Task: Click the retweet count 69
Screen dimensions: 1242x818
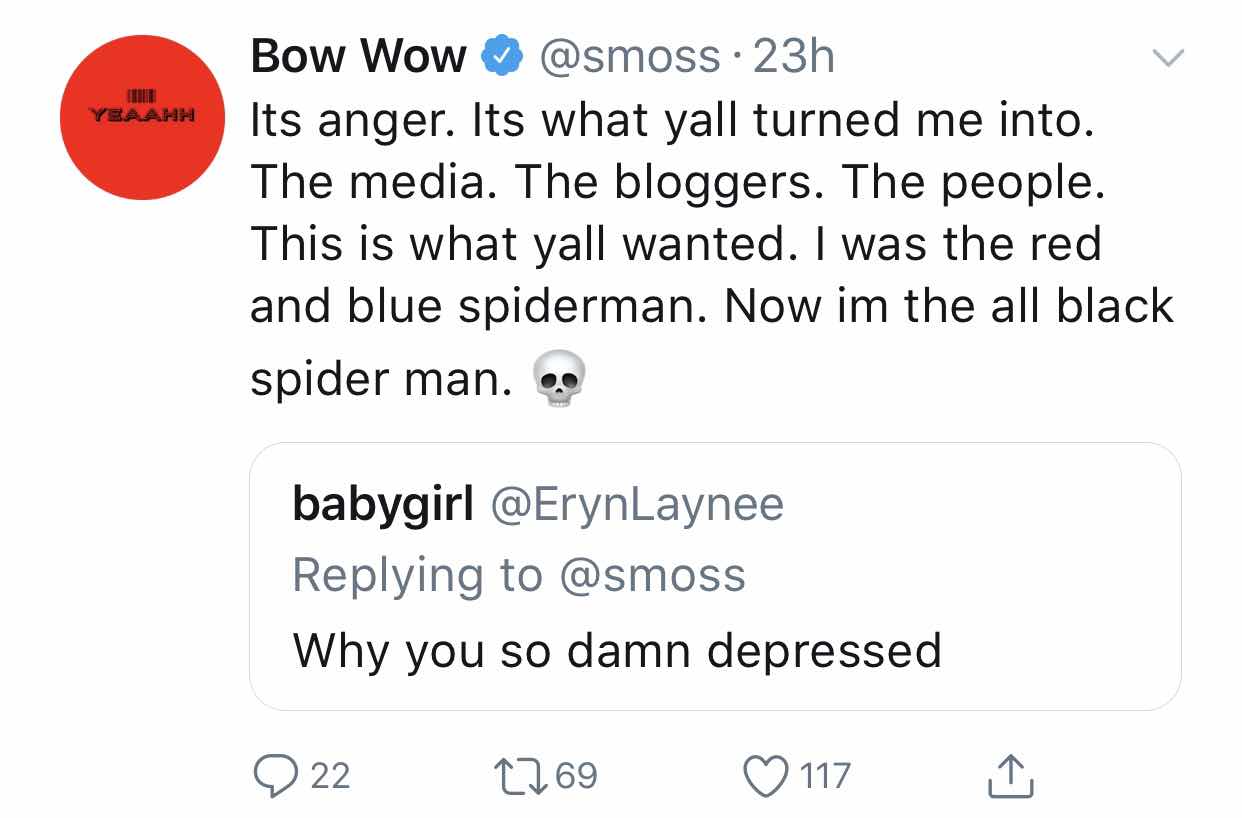Action: click(x=575, y=776)
